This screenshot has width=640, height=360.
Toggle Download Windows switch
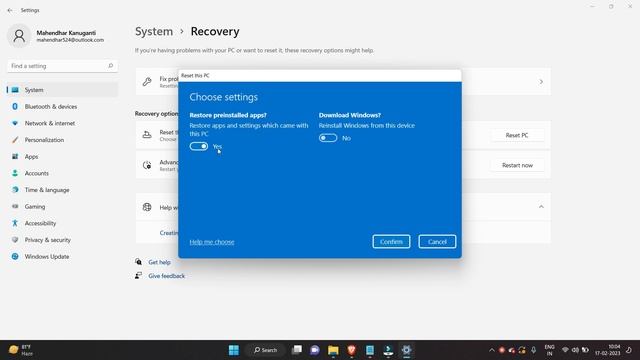point(328,138)
